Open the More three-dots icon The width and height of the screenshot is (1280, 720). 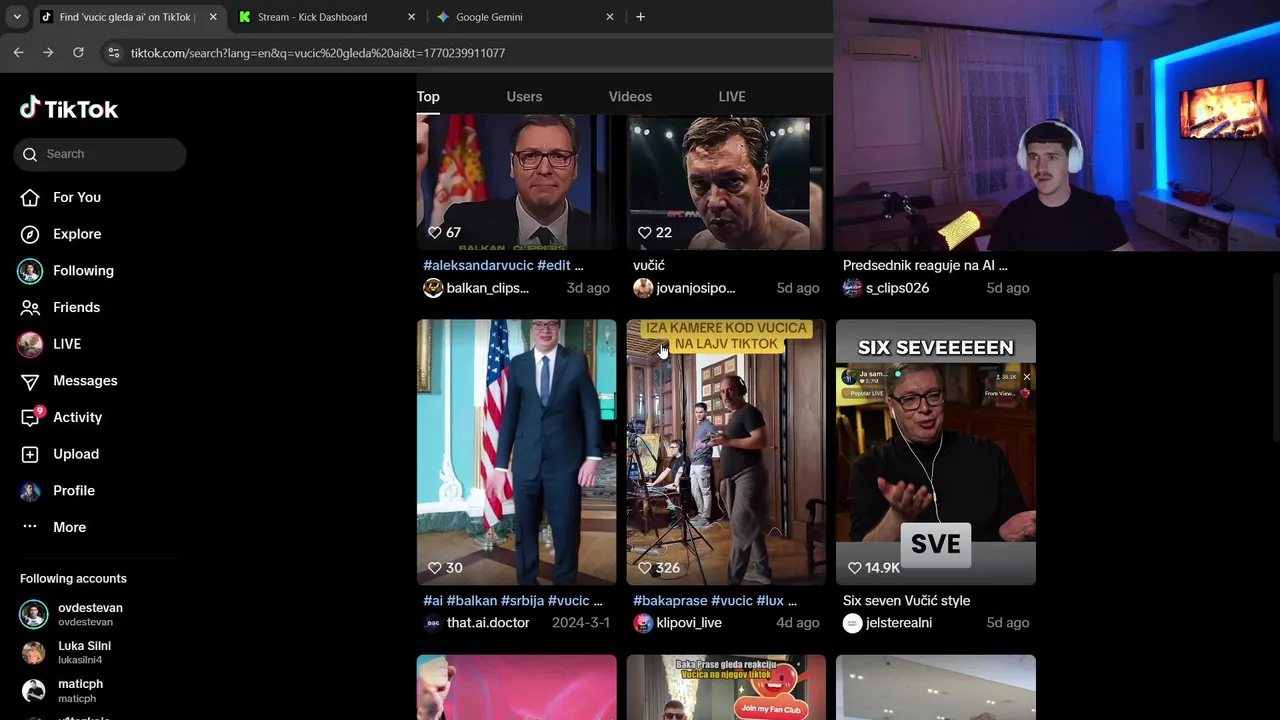click(30, 527)
